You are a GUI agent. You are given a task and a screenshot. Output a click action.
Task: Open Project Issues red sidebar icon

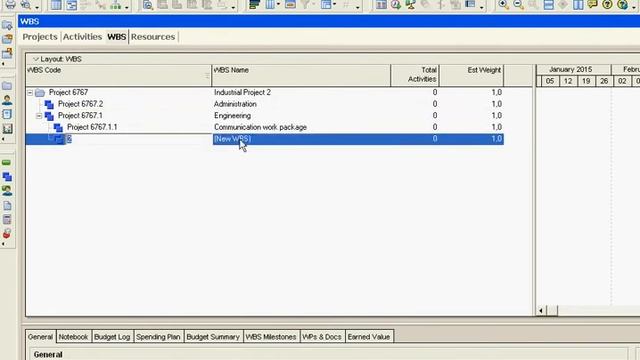tap(7, 234)
